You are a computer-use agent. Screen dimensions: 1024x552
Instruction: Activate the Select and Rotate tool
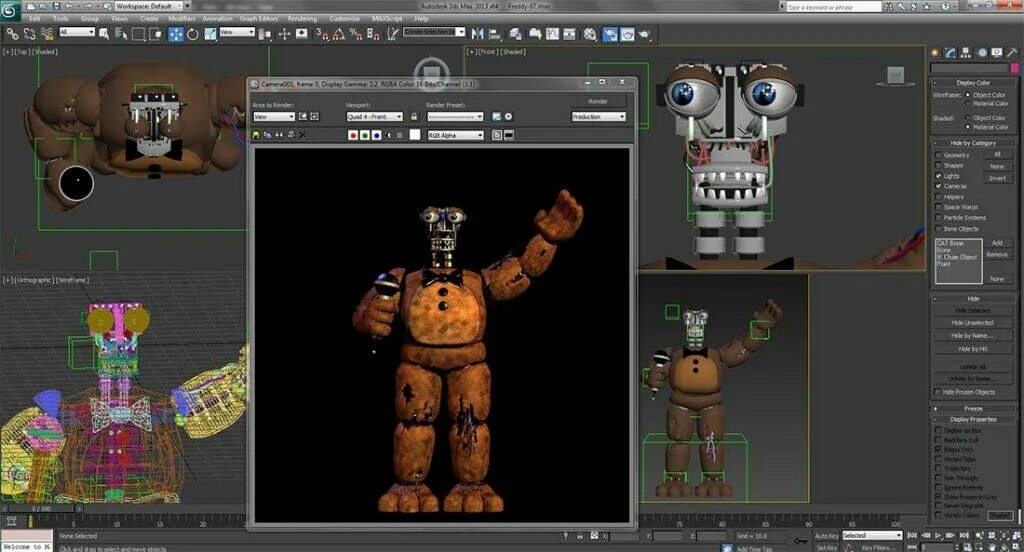pyautogui.click(x=193, y=34)
